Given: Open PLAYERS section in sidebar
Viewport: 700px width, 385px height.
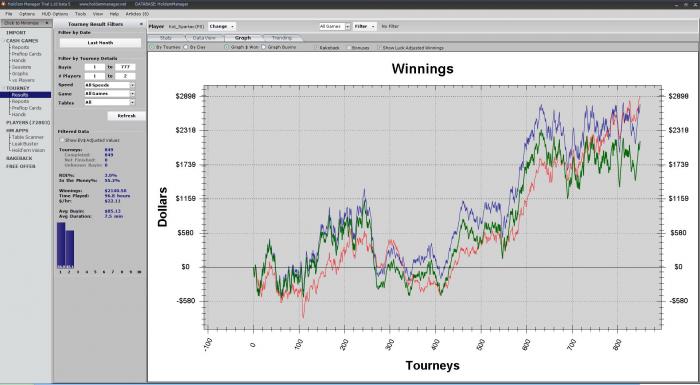Looking at the screenshot, I should [28, 122].
